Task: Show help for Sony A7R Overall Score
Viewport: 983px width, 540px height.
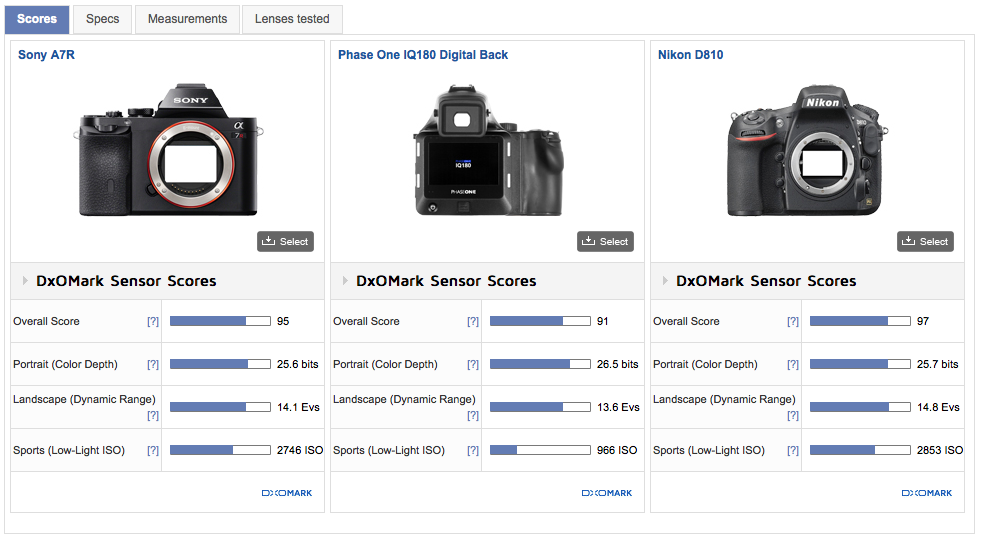Action: [153, 322]
